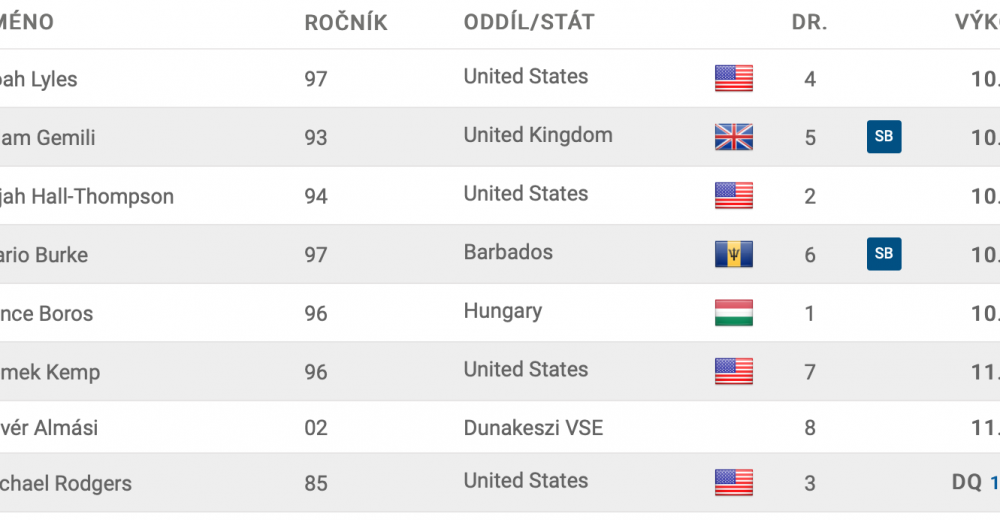Select the Almási result row
The height and width of the screenshot is (520, 1000).
pos(500,427)
